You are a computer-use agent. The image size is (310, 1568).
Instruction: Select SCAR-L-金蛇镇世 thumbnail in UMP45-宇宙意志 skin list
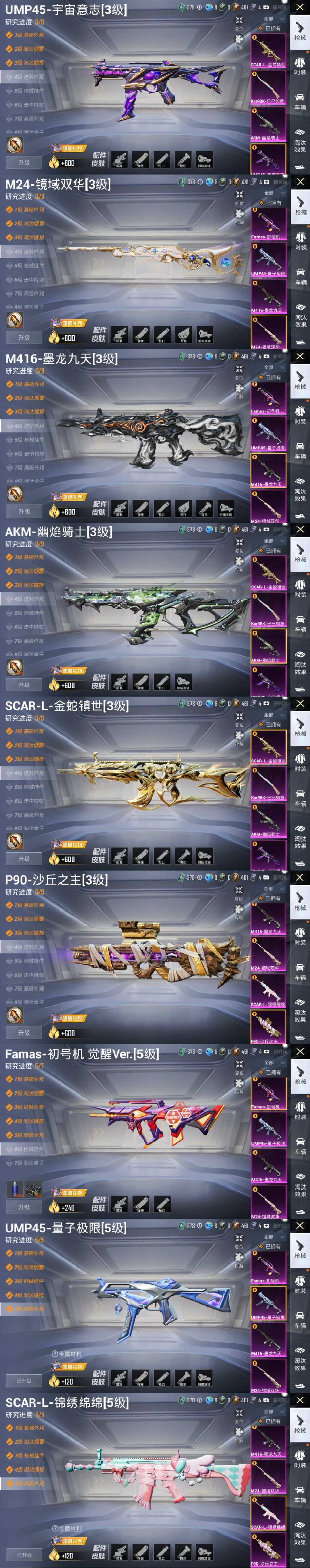click(x=268, y=51)
